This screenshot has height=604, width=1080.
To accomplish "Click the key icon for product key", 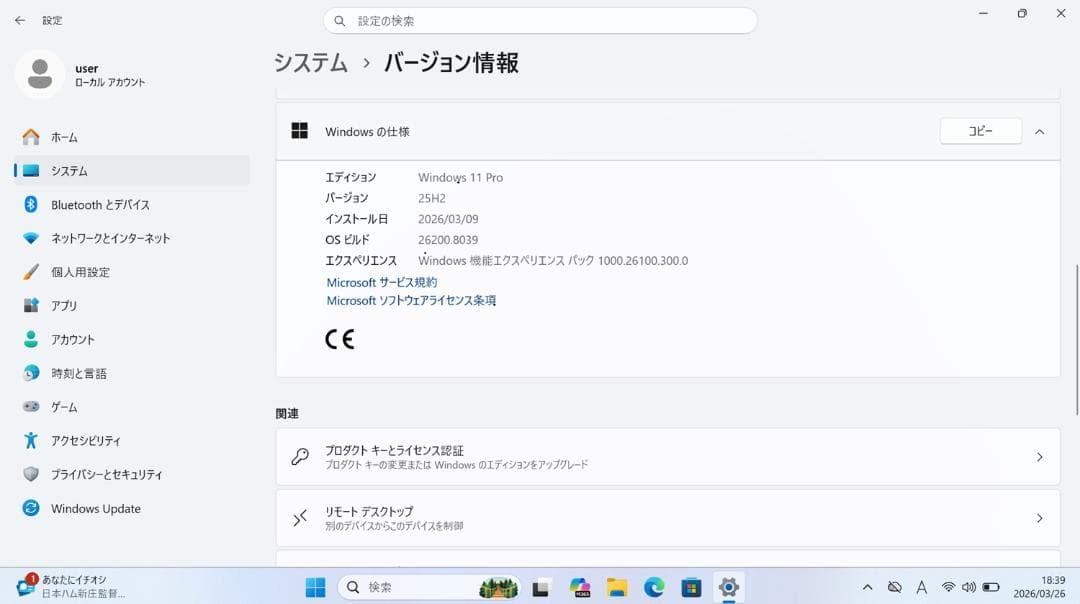I will (x=300, y=457).
